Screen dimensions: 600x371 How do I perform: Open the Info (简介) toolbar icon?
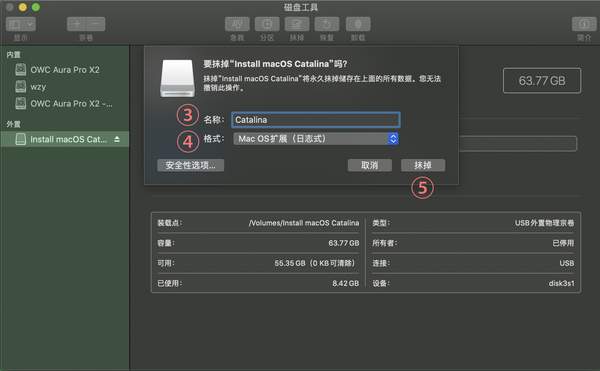pos(584,24)
